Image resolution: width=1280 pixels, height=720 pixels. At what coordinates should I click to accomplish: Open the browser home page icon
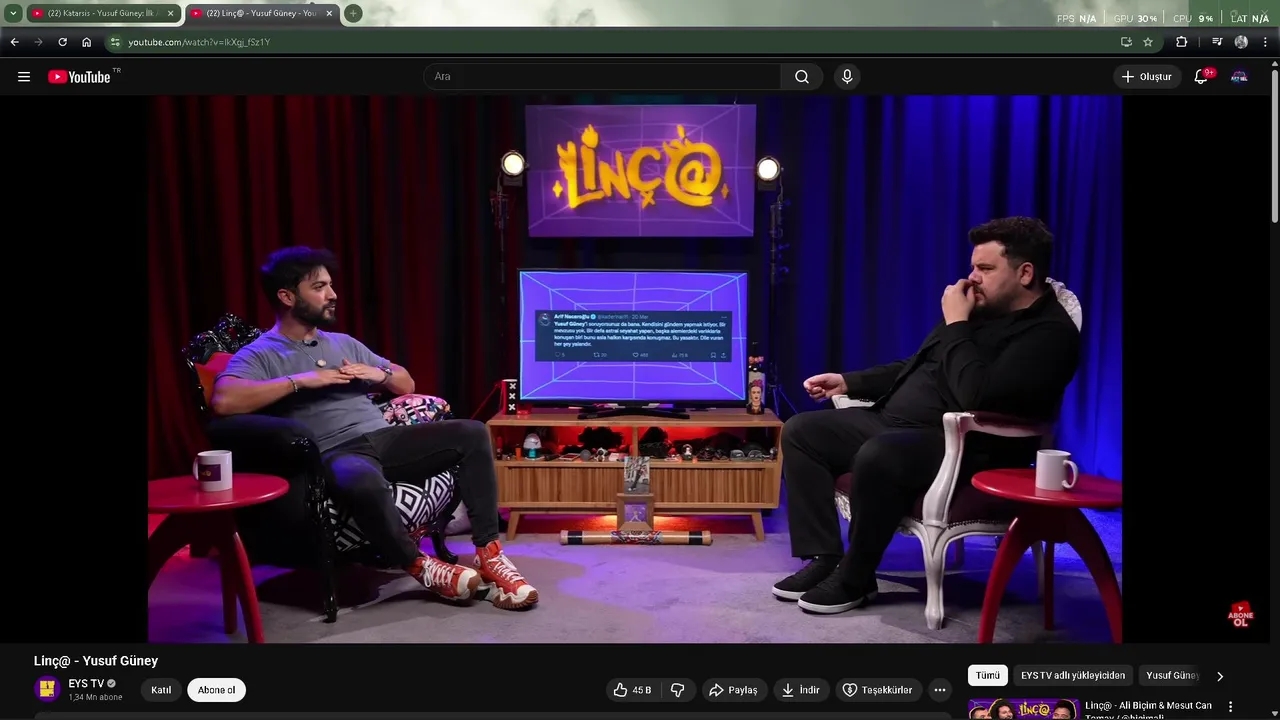coord(87,42)
